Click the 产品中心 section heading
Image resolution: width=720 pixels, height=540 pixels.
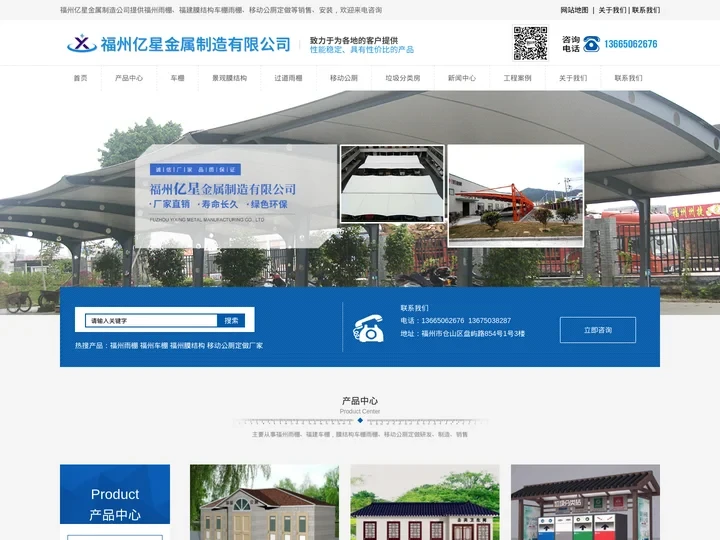(x=360, y=401)
